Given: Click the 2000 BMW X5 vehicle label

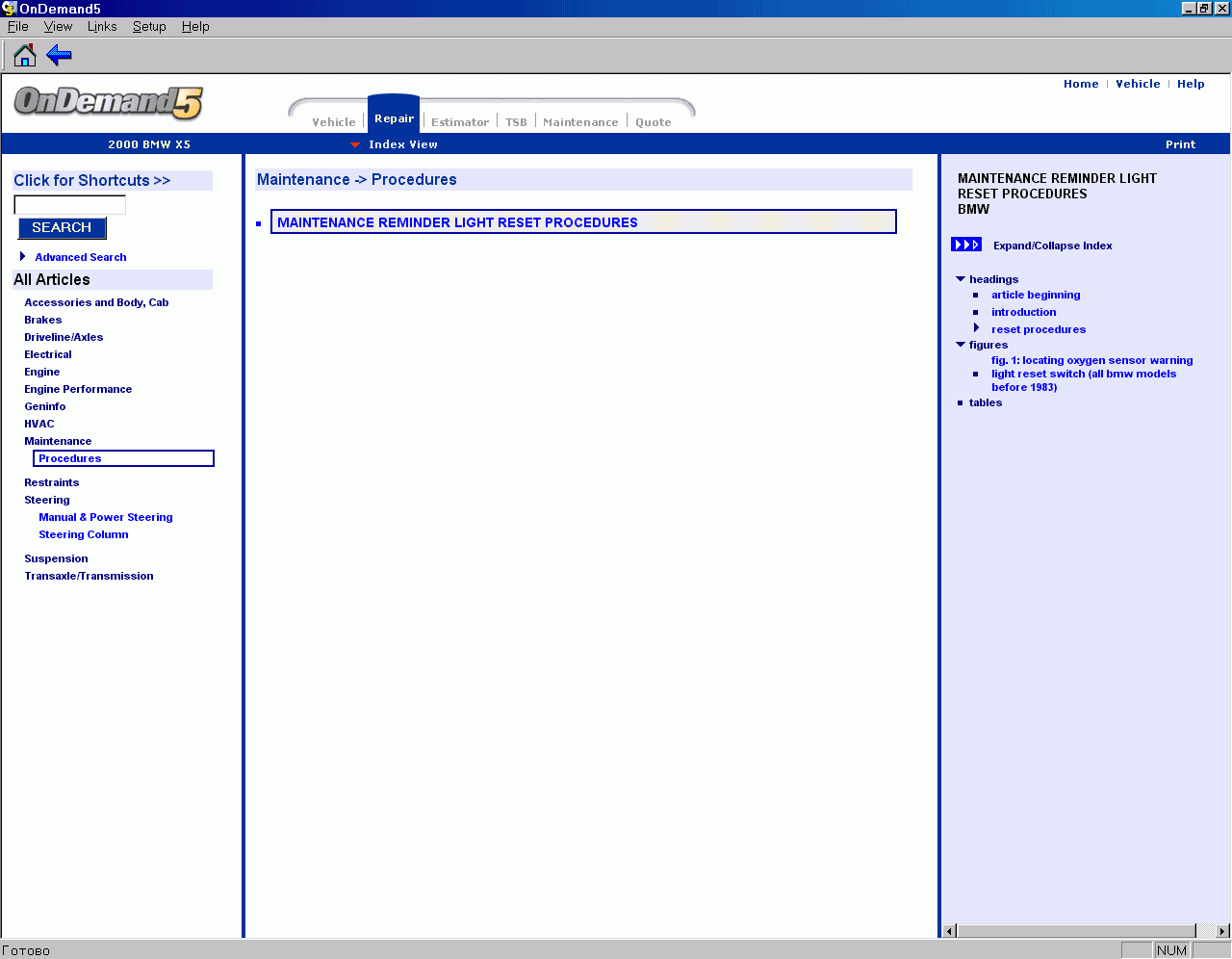Looking at the screenshot, I should pos(149,144).
